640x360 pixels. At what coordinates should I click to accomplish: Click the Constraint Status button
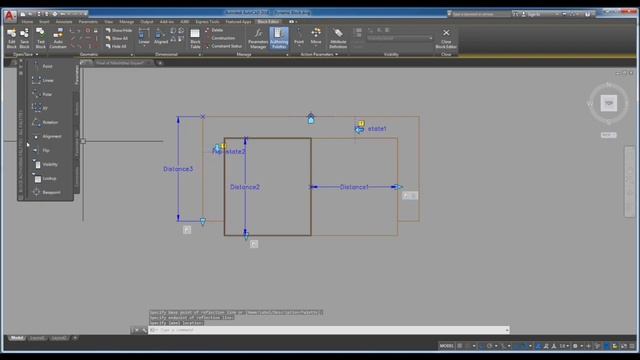[224, 46]
